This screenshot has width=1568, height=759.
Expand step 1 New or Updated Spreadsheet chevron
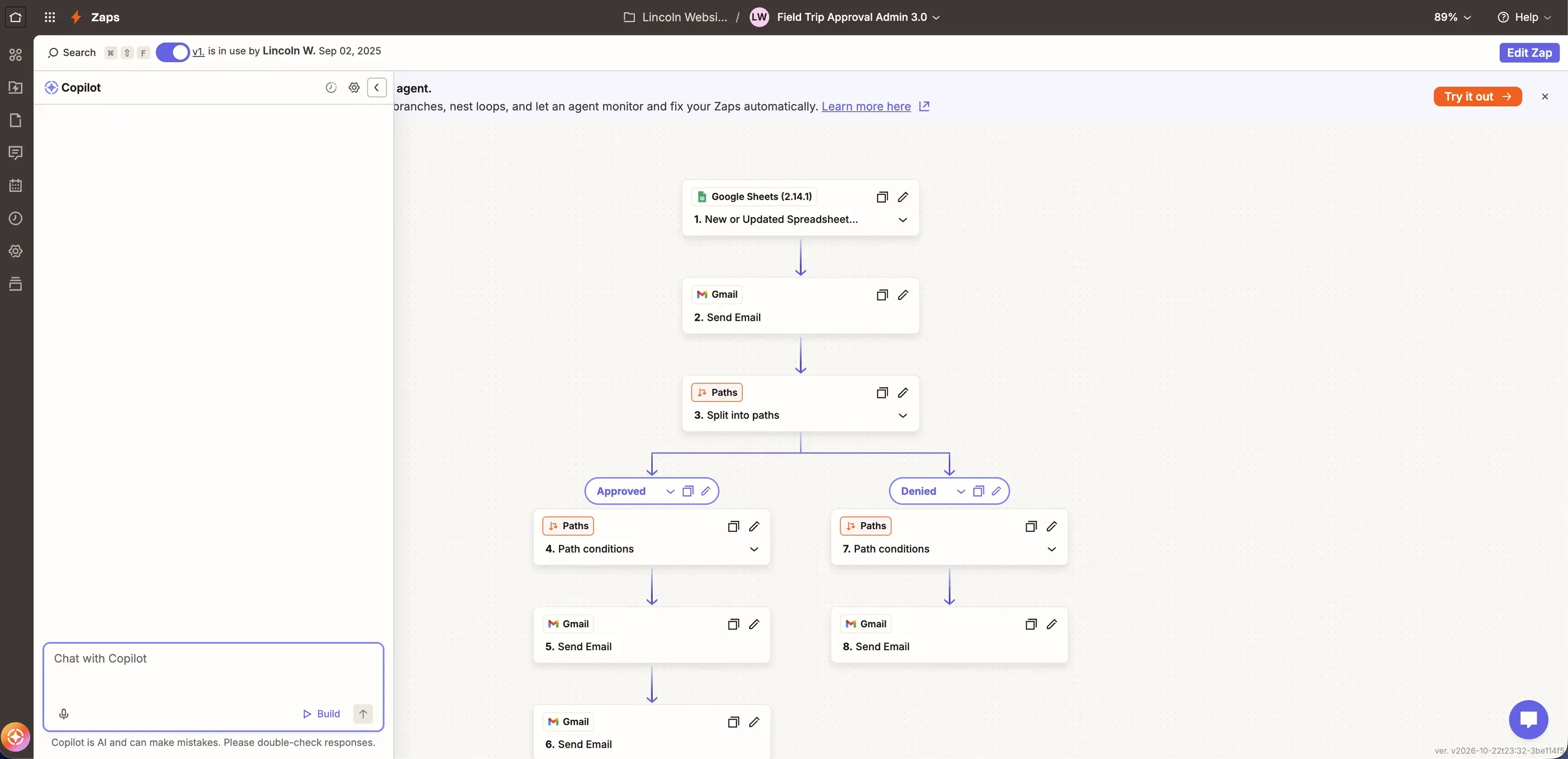[903, 220]
